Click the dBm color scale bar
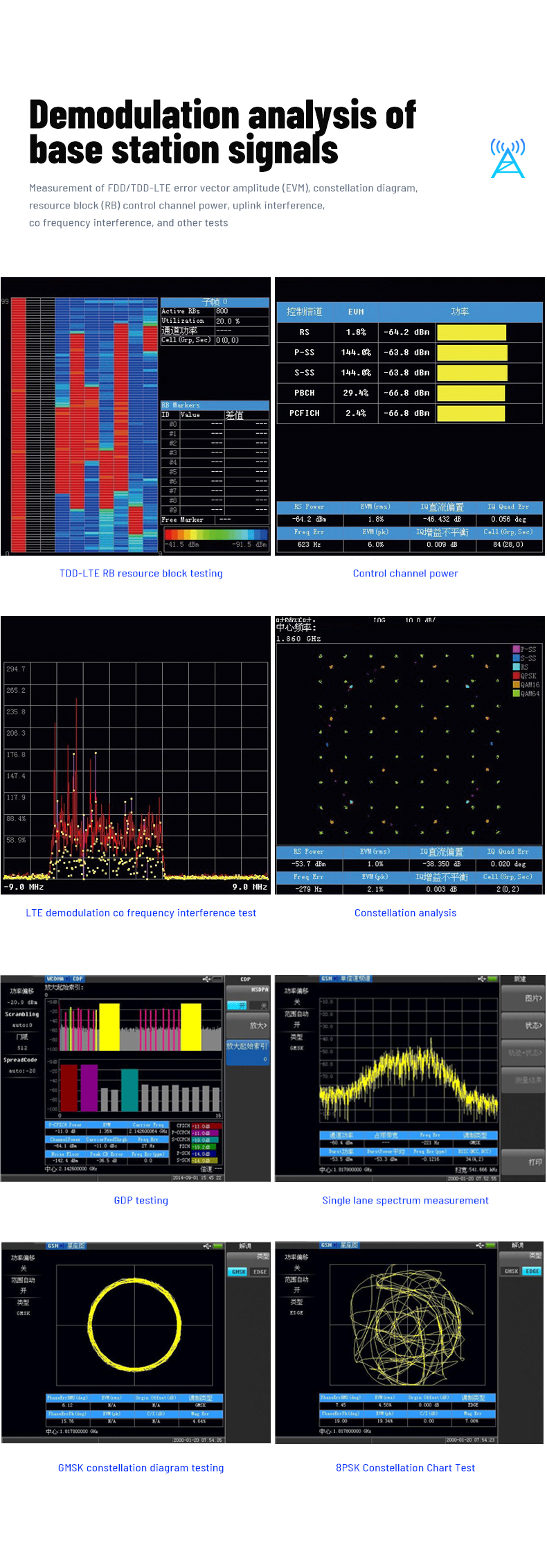 pos(215,534)
